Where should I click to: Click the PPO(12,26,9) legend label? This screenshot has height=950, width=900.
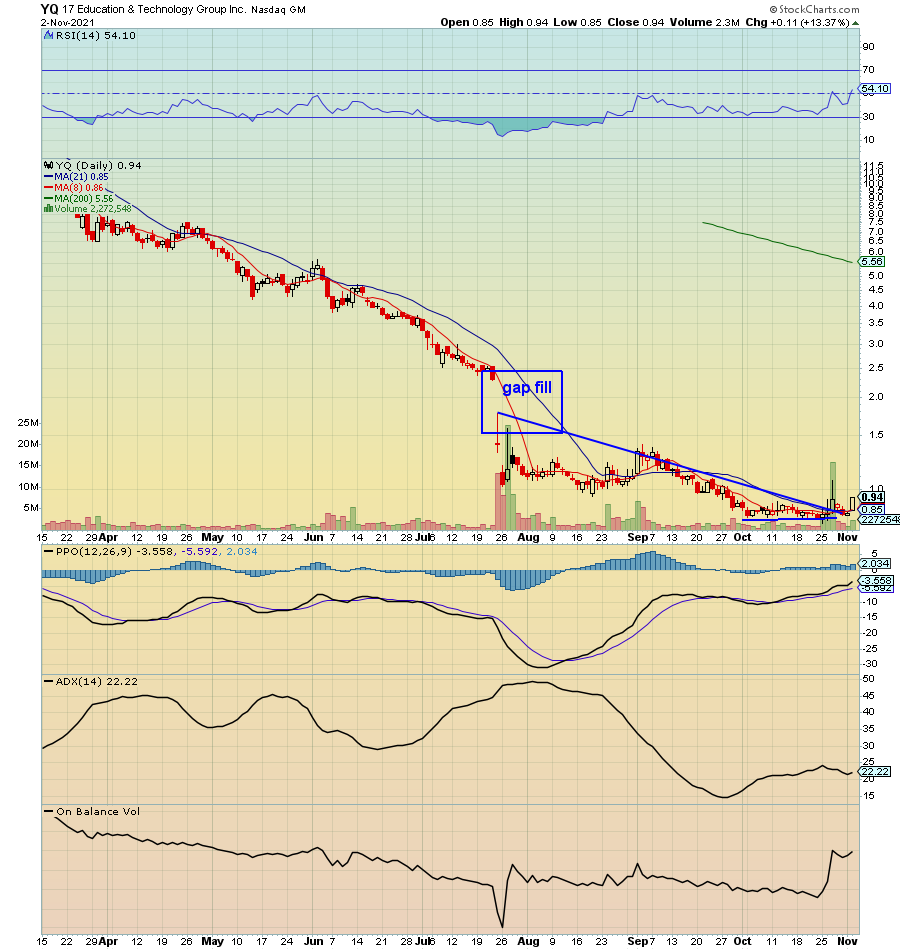95,551
